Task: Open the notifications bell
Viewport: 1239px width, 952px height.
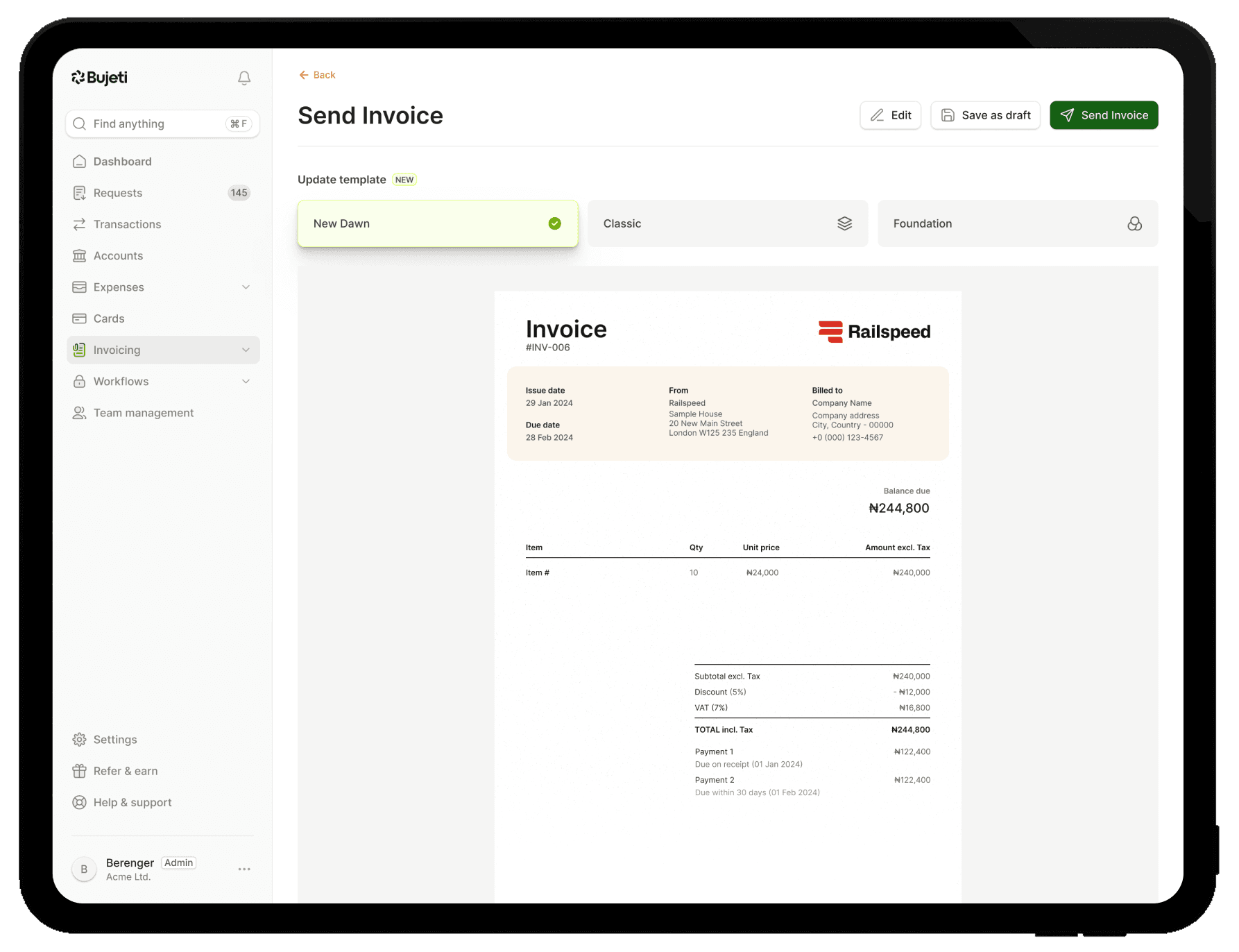Action: (244, 78)
